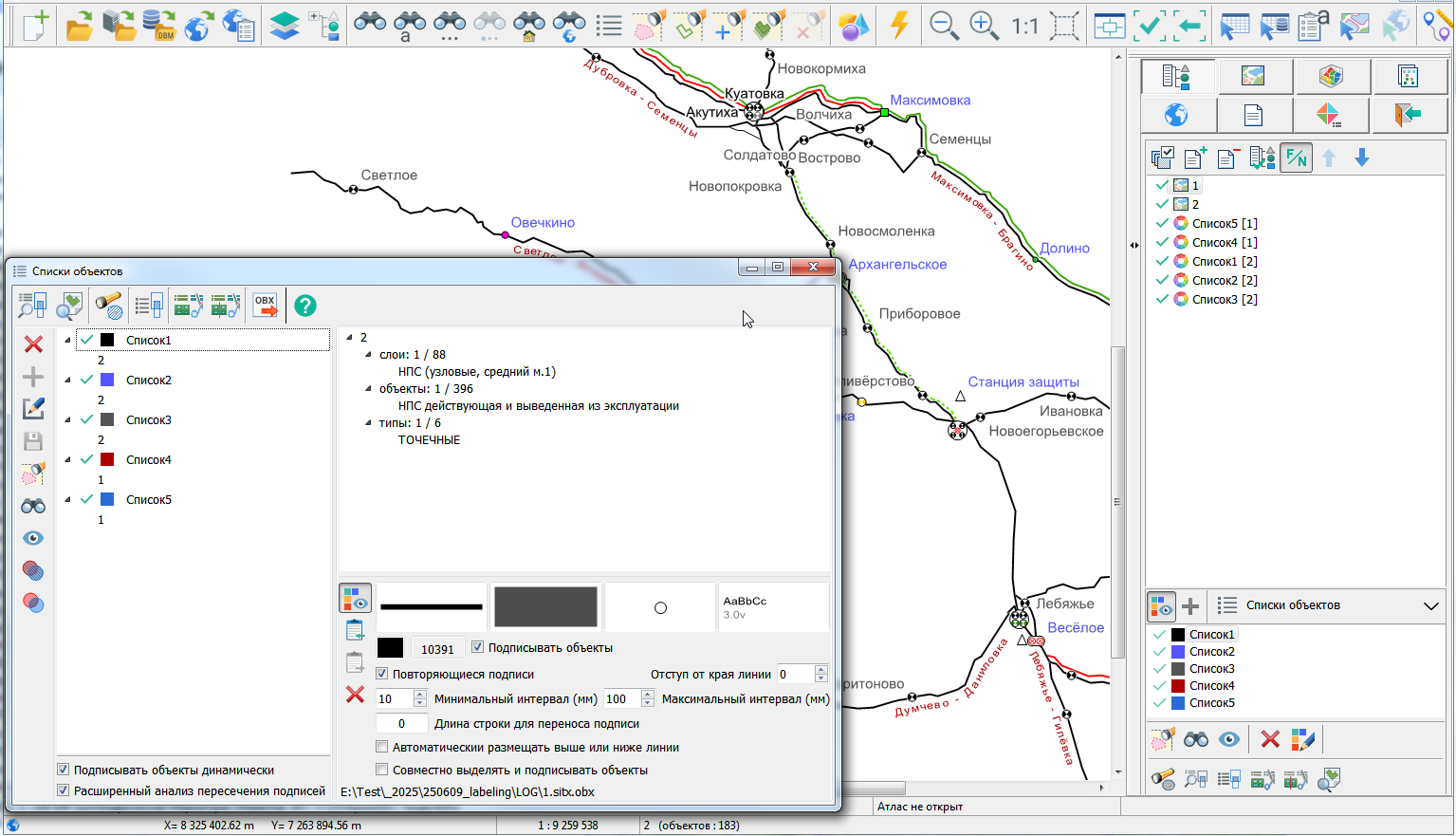Click the lightning bolt toolbar icon
The height and width of the screenshot is (836, 1456).
(x=899, y=26)
